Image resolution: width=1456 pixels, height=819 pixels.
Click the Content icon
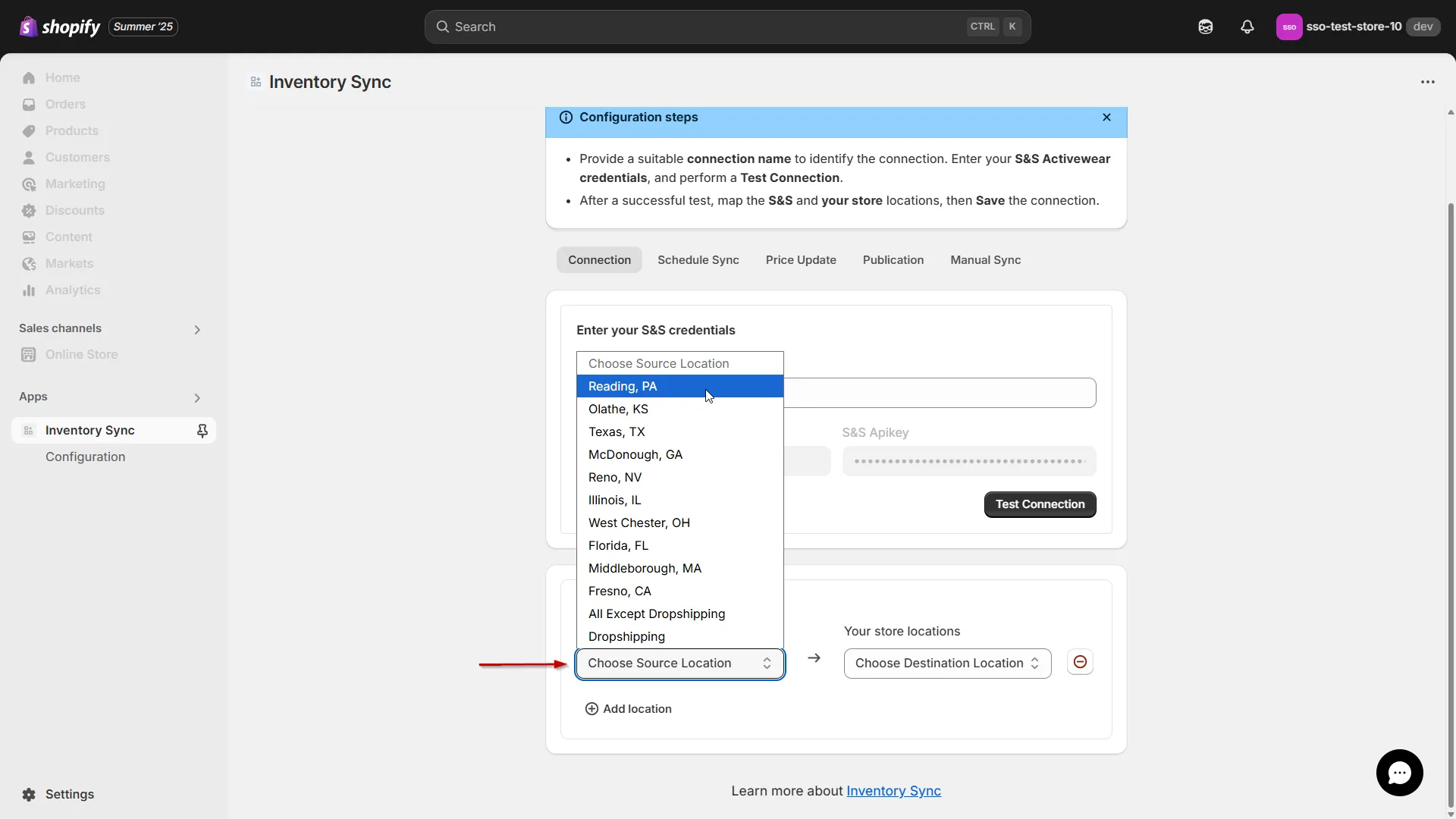29,237
